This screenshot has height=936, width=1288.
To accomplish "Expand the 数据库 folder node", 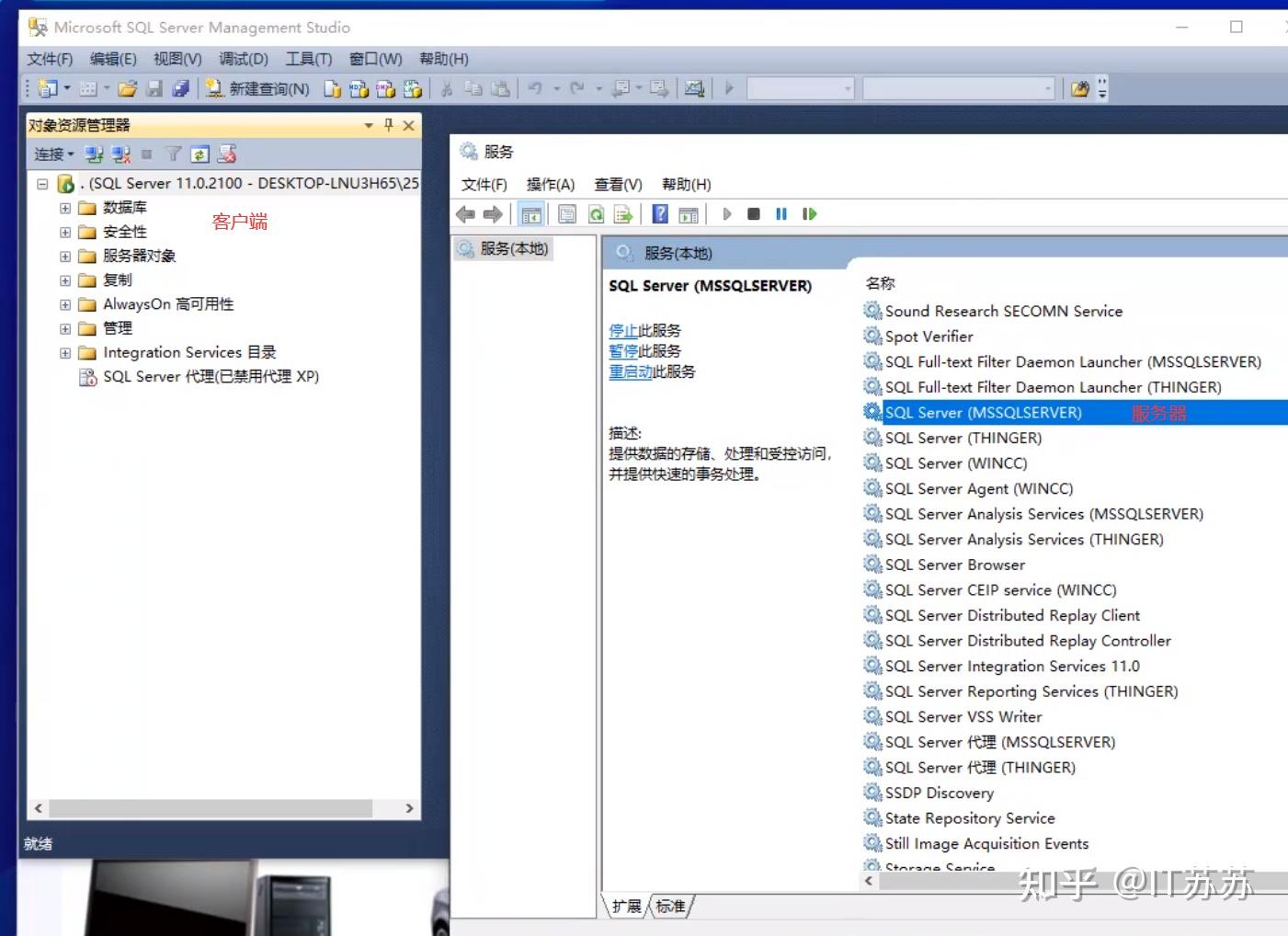I will [x=65, y=208].
